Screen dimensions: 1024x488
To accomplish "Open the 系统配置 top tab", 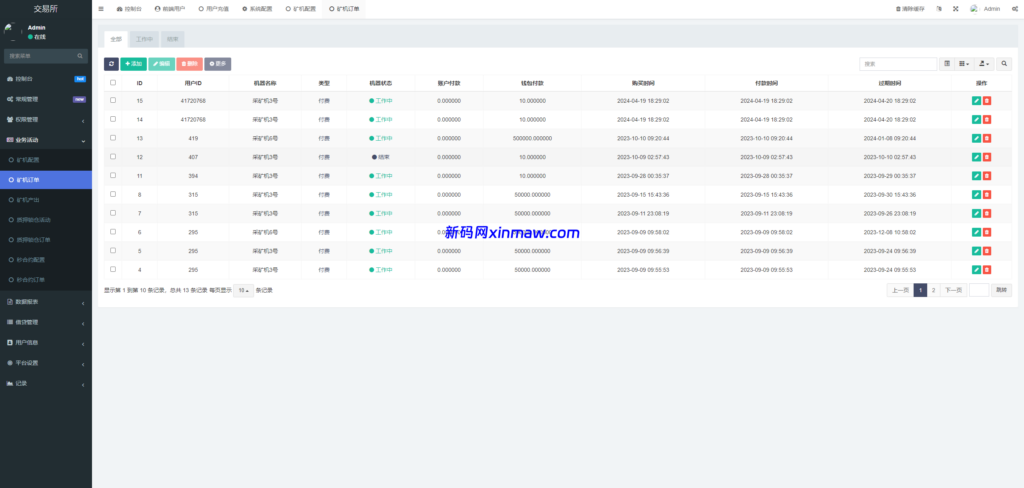I will 257,9.
